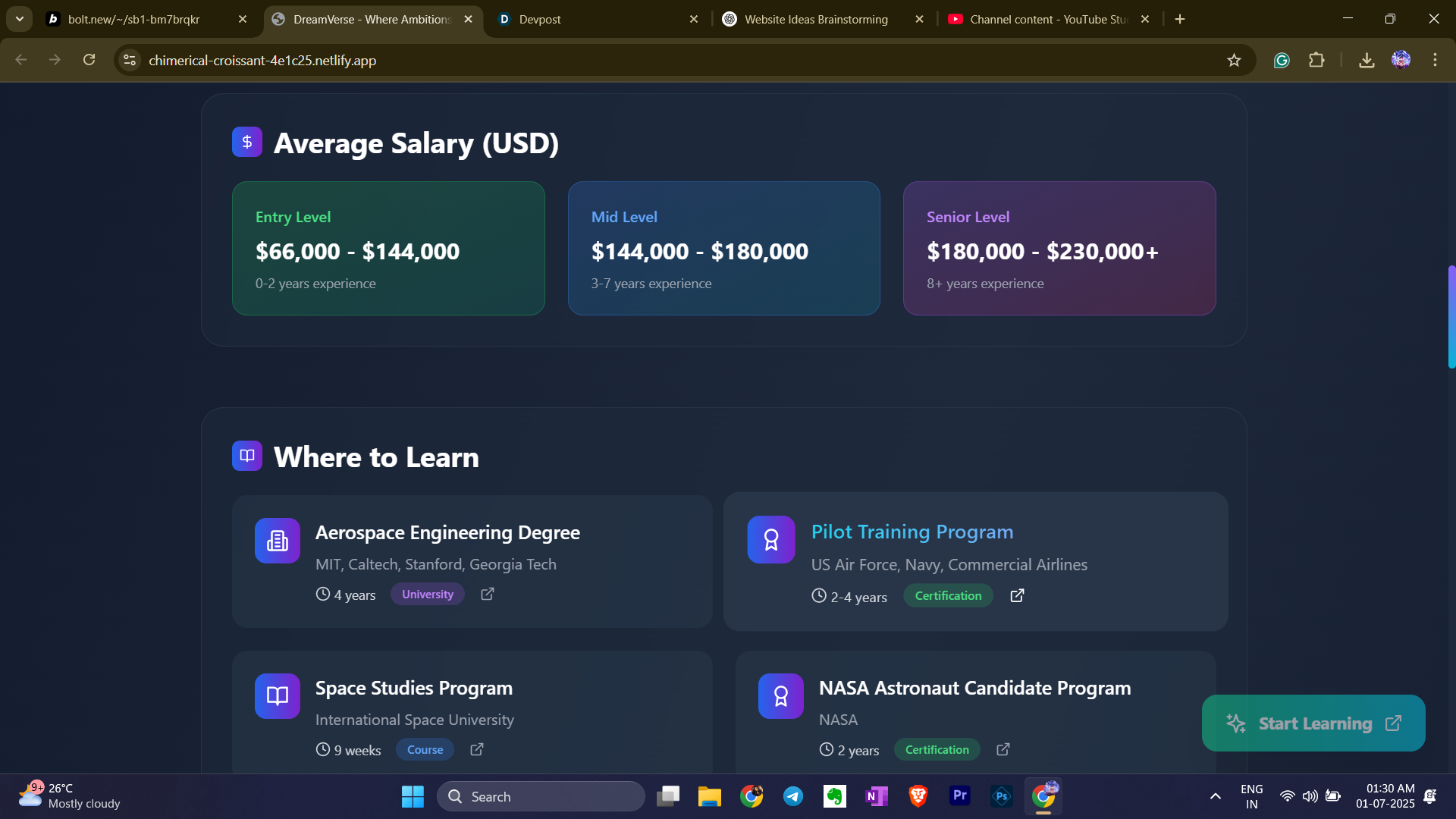This screenshot has width=1456, height=819.
Task: Click the Windows taskbar Search box
Action: coord(541,796)
